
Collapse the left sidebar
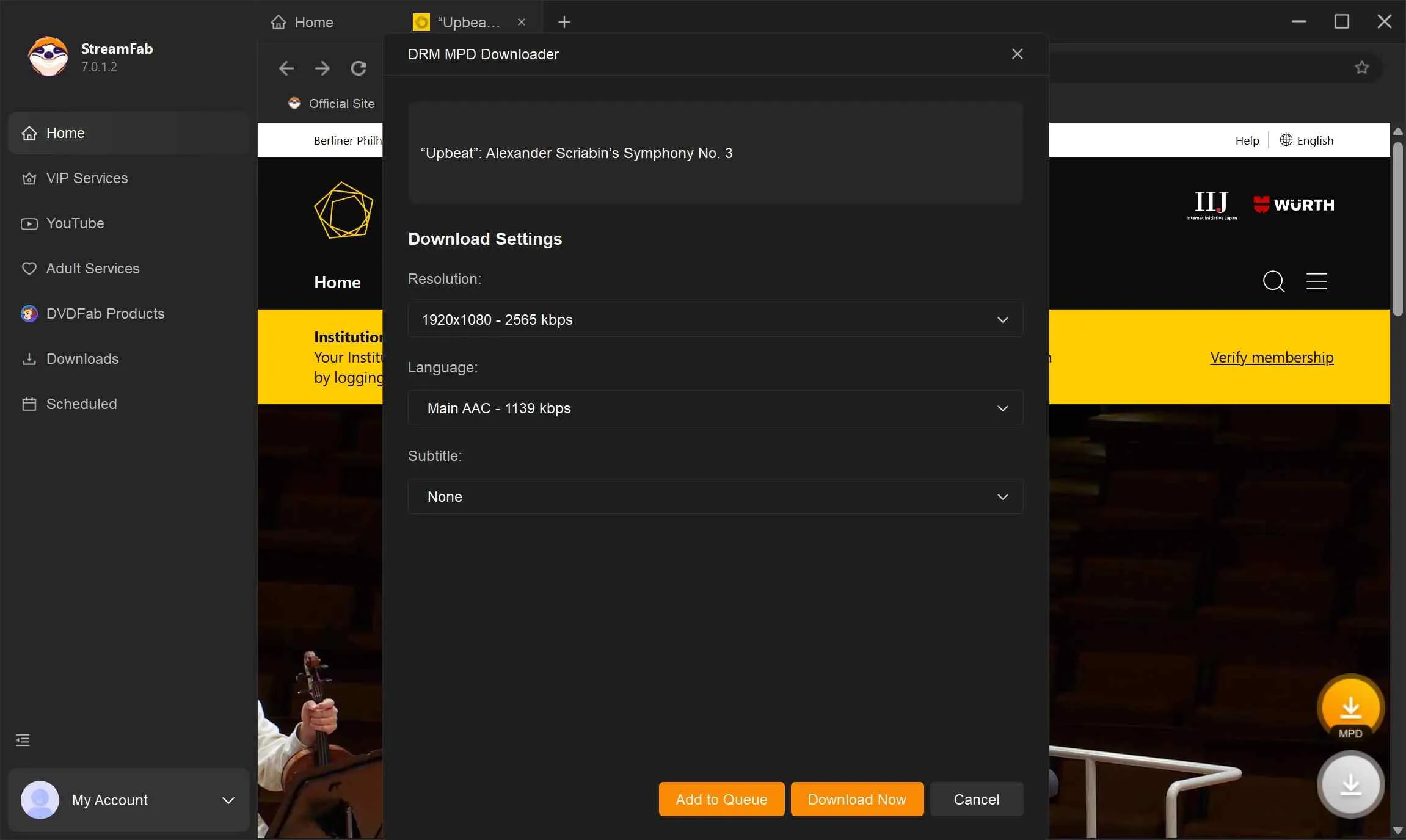point(22,740)
